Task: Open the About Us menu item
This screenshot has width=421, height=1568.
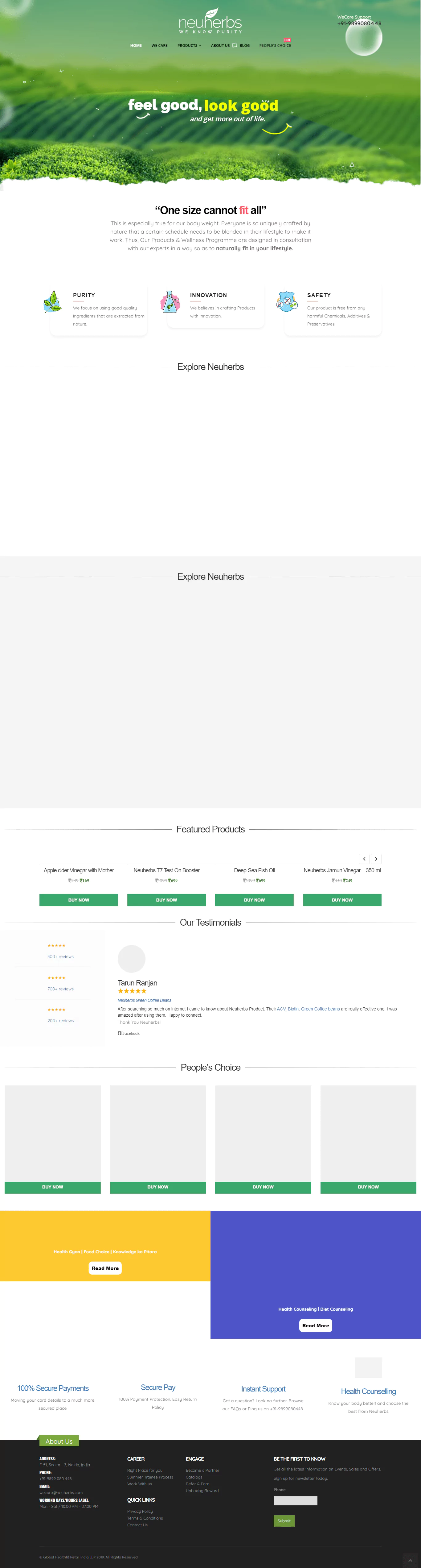Action: point(220,46)
